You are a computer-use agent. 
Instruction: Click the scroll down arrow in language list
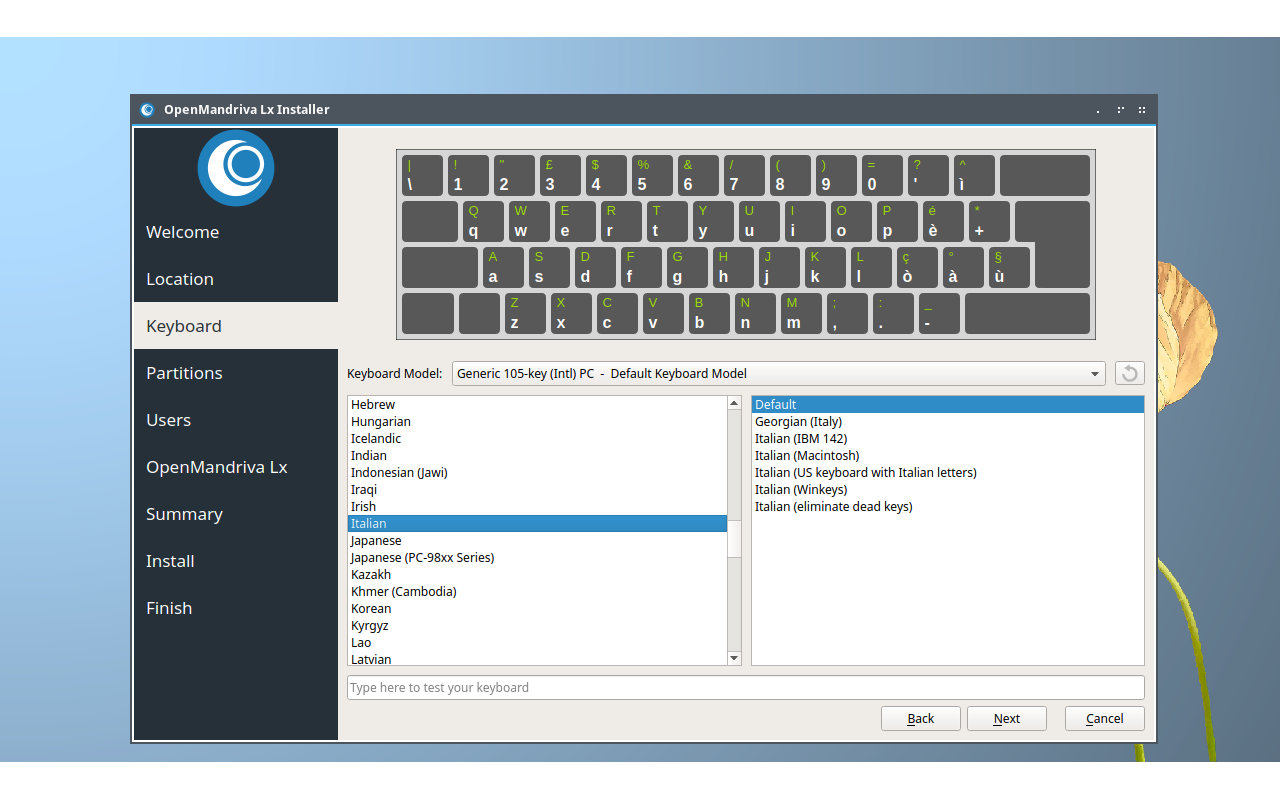click(734, 658)
